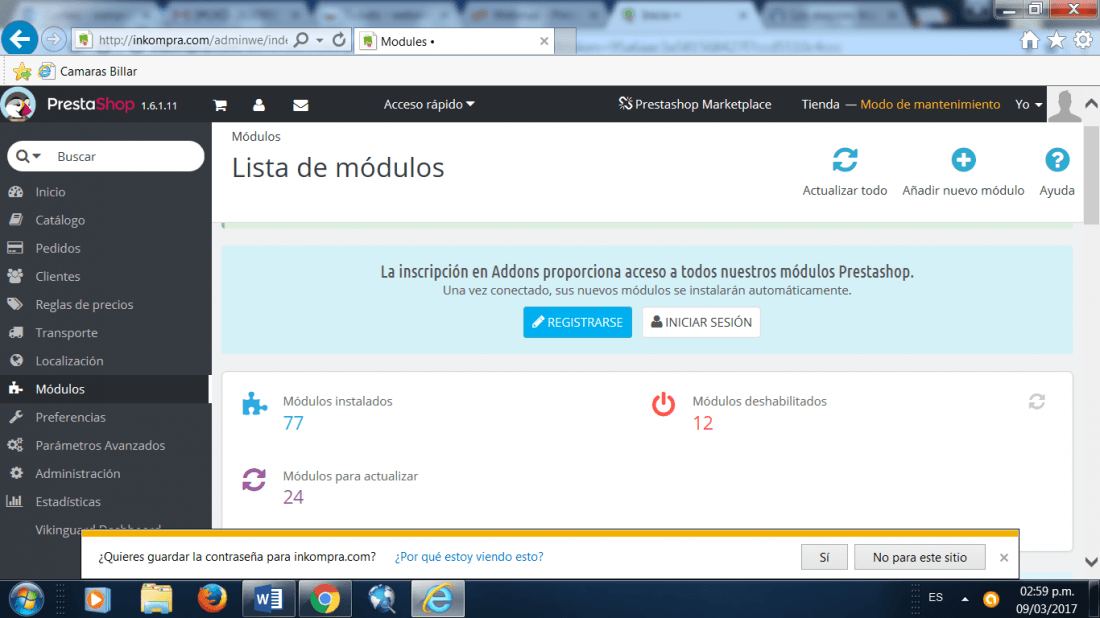Open browser home icon
Viewport: 1100px width, 618px height.
coord(1029,40)
